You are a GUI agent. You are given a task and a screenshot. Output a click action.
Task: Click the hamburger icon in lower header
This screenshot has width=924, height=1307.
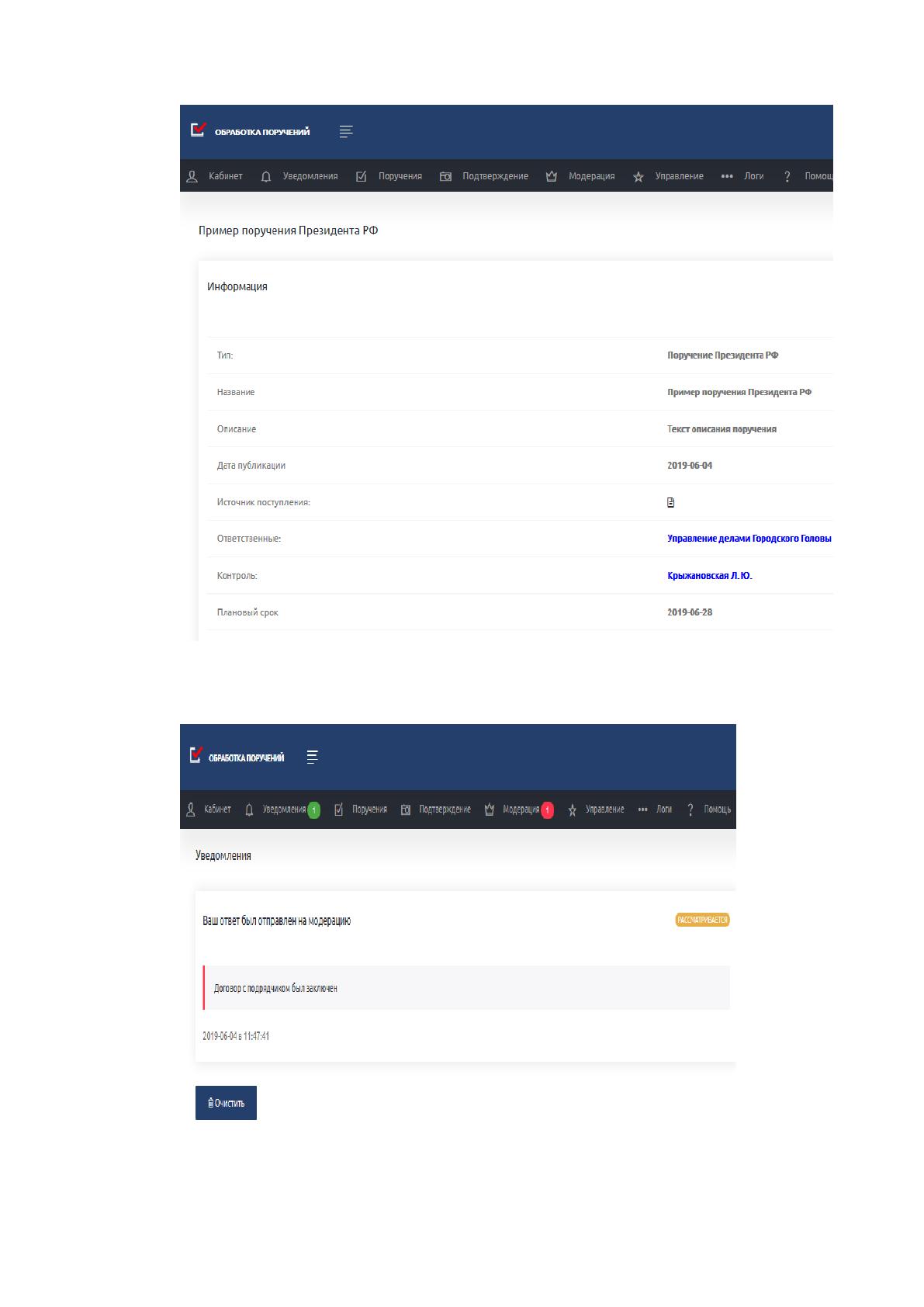(312, 757)
